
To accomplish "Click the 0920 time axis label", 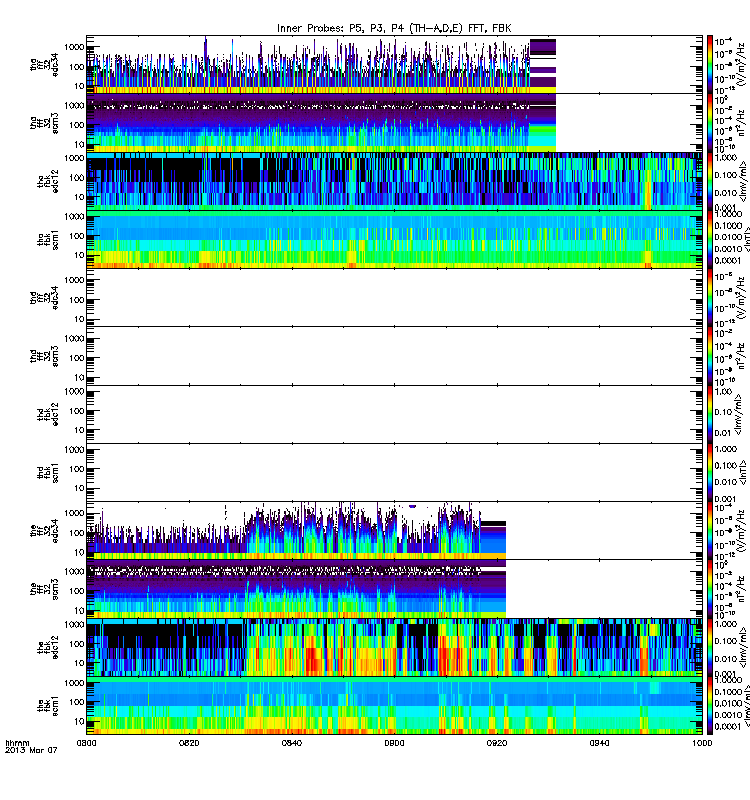I will pos(497,743).
